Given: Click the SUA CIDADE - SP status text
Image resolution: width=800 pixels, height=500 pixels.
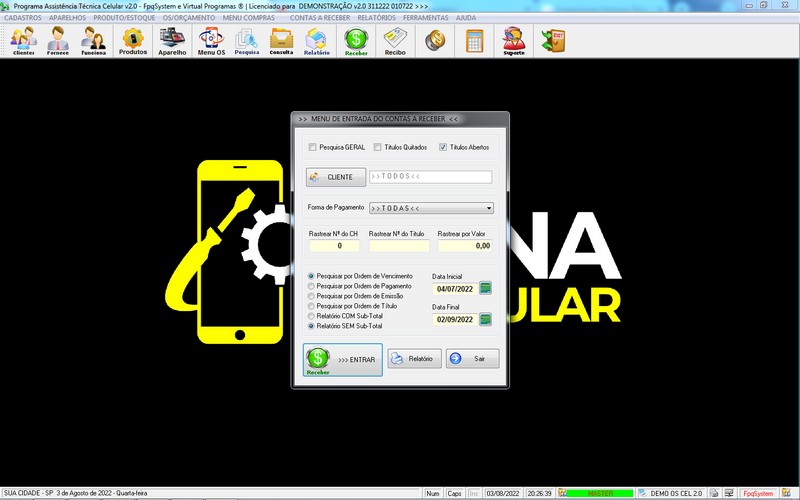Looking at the screenshot, I should [76, 493].
